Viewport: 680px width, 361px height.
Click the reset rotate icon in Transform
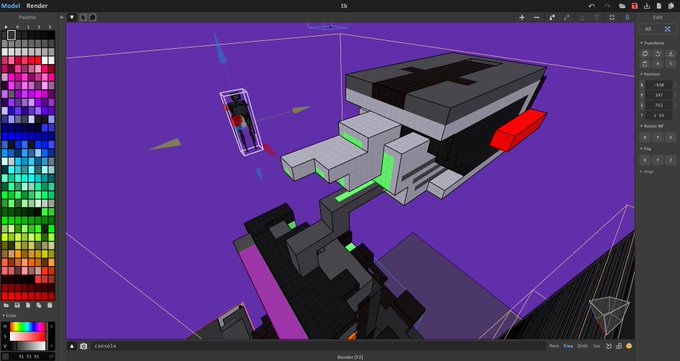[x=658, y=54]
